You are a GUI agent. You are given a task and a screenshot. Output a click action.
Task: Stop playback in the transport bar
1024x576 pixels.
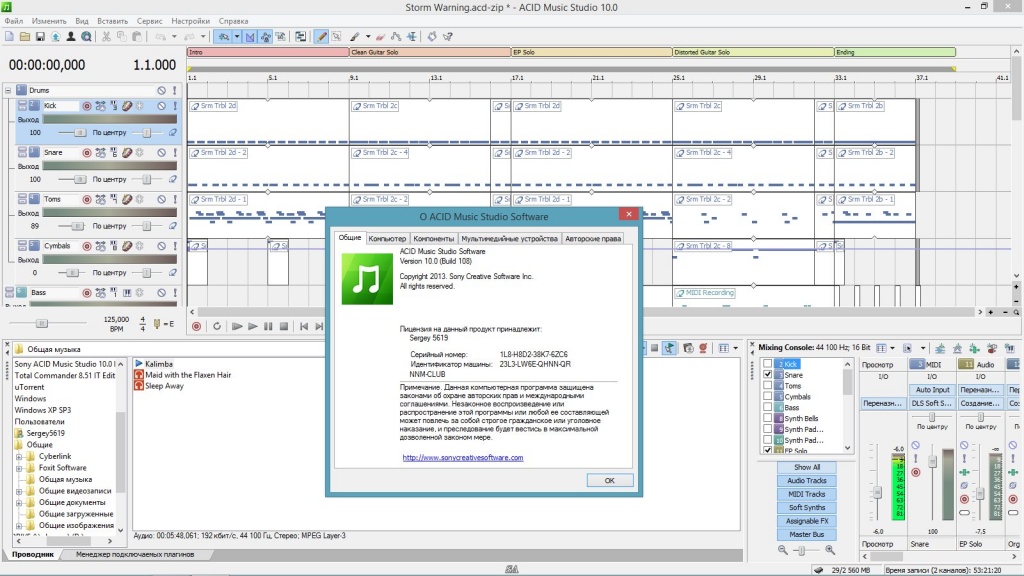[x=283, y=327]
